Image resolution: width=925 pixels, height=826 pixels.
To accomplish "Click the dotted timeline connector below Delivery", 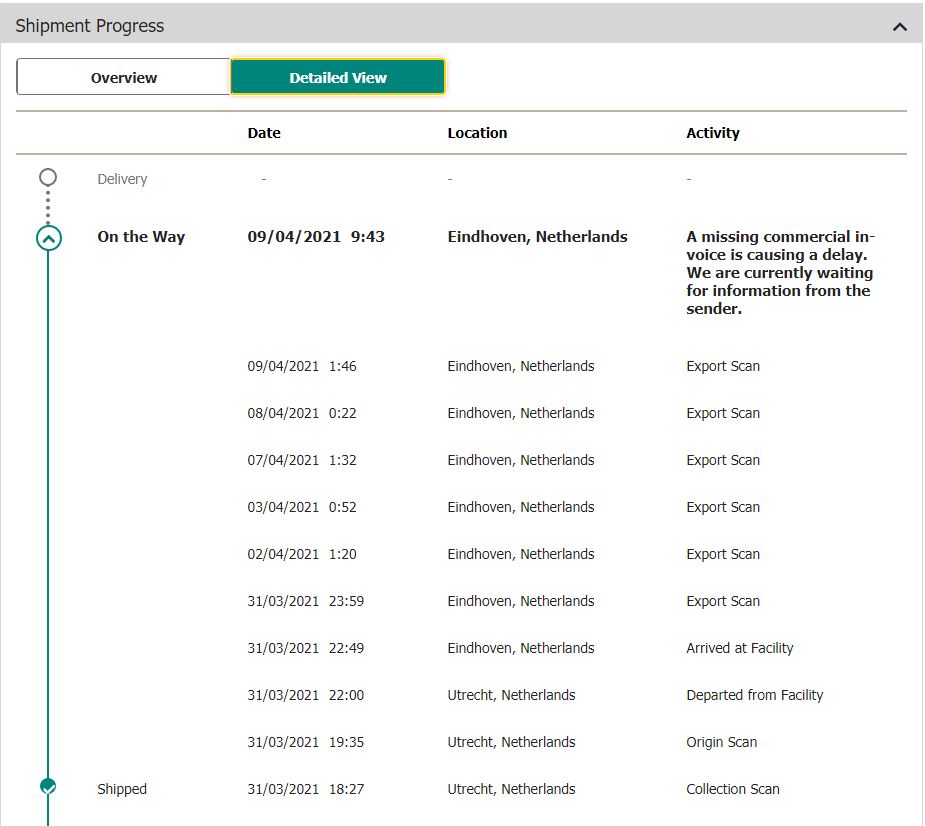I will [x=48, y=207].
